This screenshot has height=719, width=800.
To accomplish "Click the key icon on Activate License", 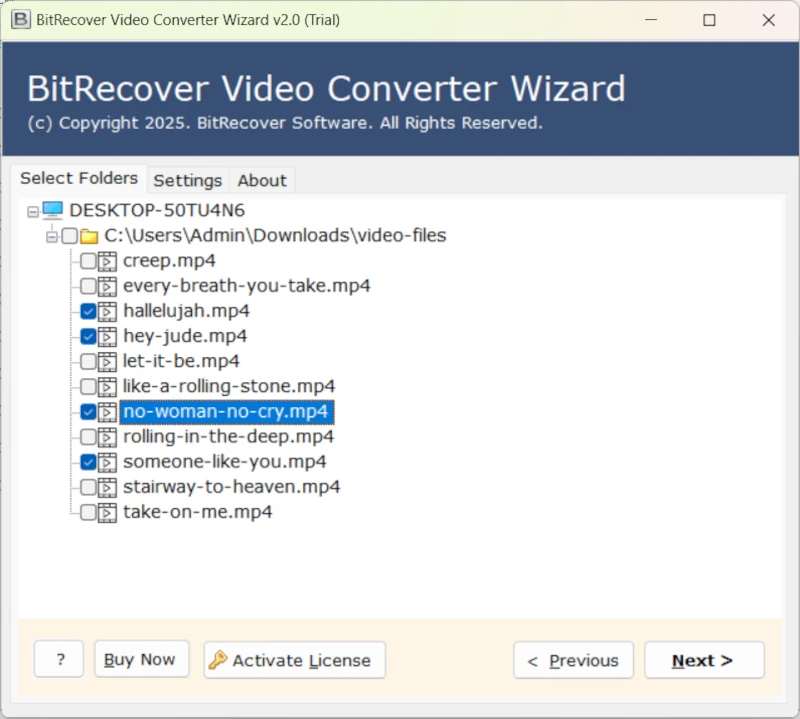I will click(x=218, y=660).
